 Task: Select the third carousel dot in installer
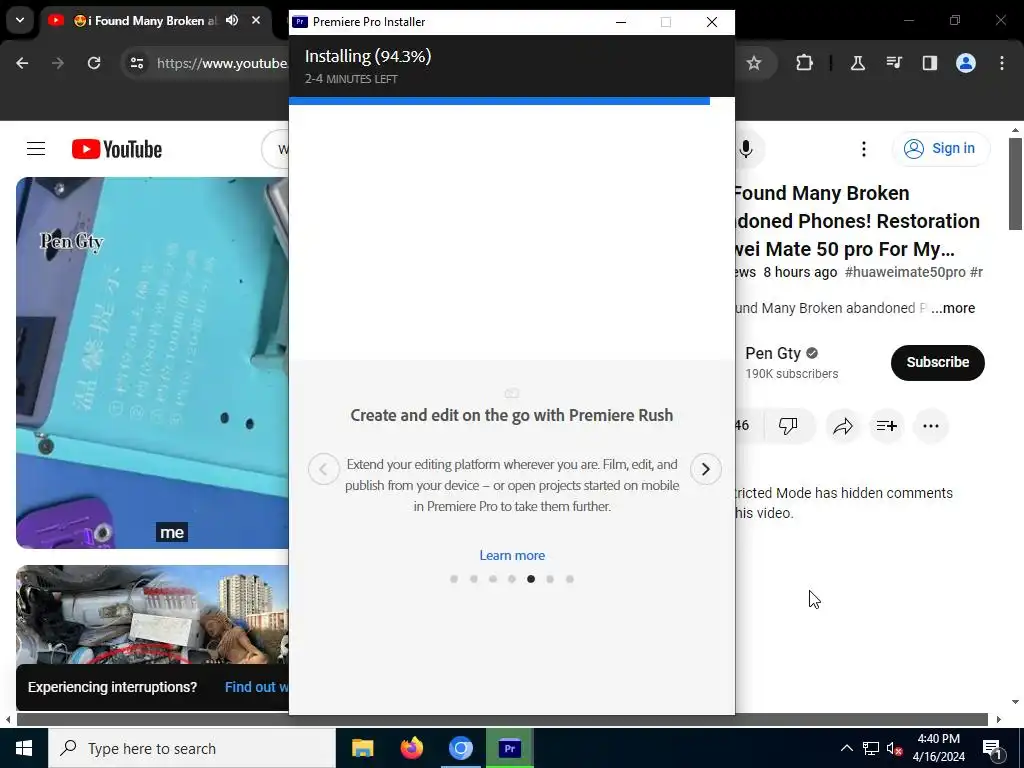[492, 579]
